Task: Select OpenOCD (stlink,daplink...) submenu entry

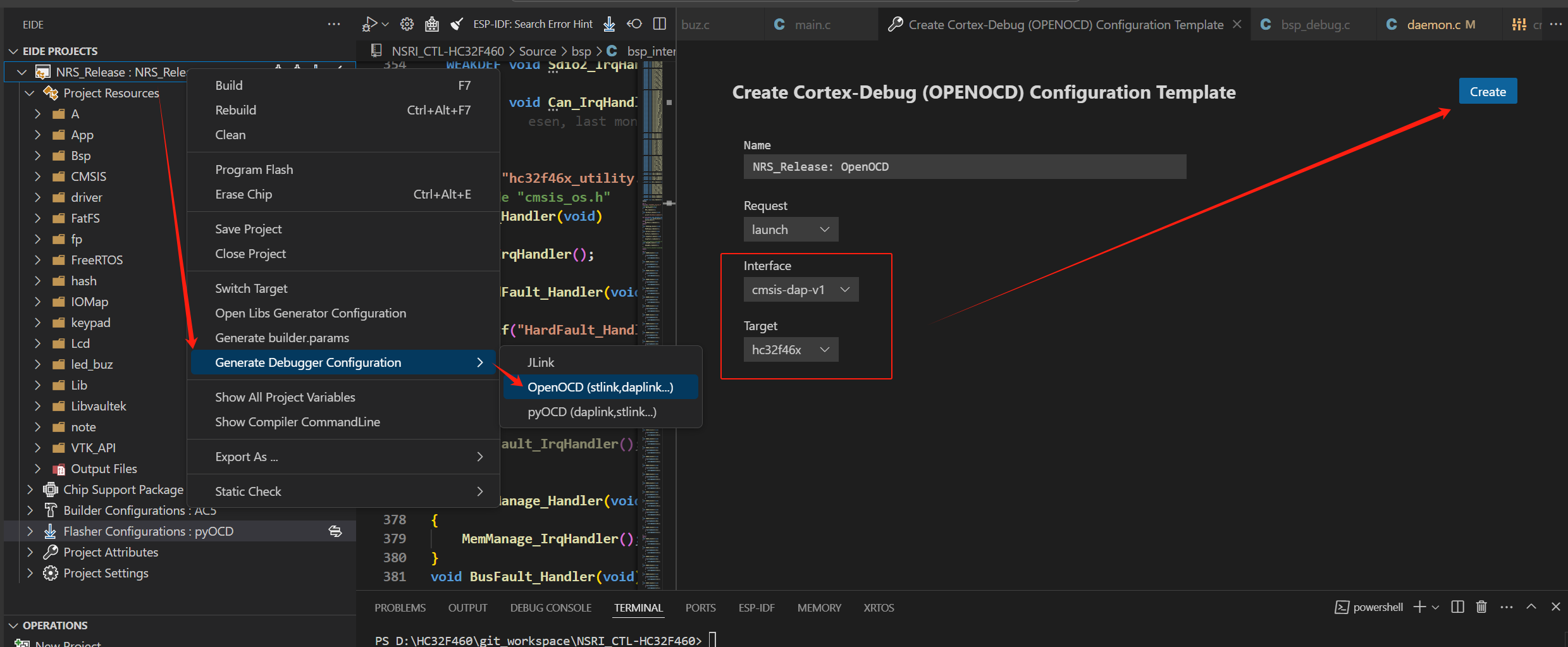Action: 600,387
